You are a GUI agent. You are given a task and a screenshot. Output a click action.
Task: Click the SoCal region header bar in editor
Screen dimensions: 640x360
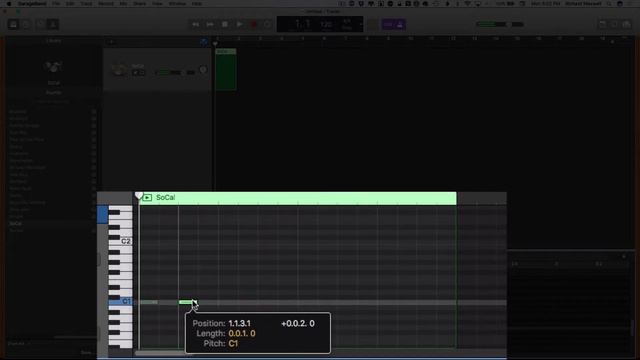(x=298, y=198)
